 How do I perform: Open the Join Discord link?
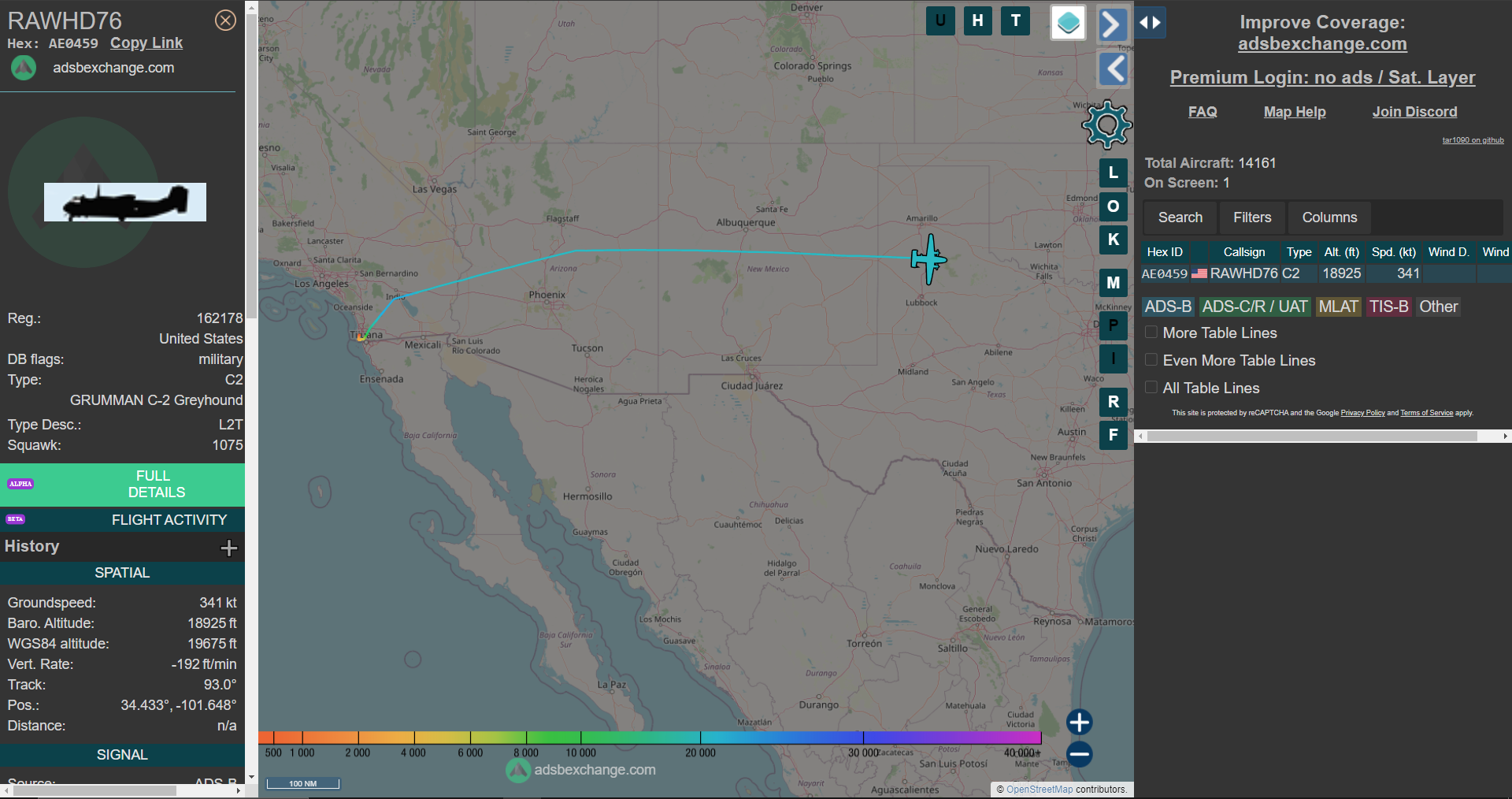1414,112
